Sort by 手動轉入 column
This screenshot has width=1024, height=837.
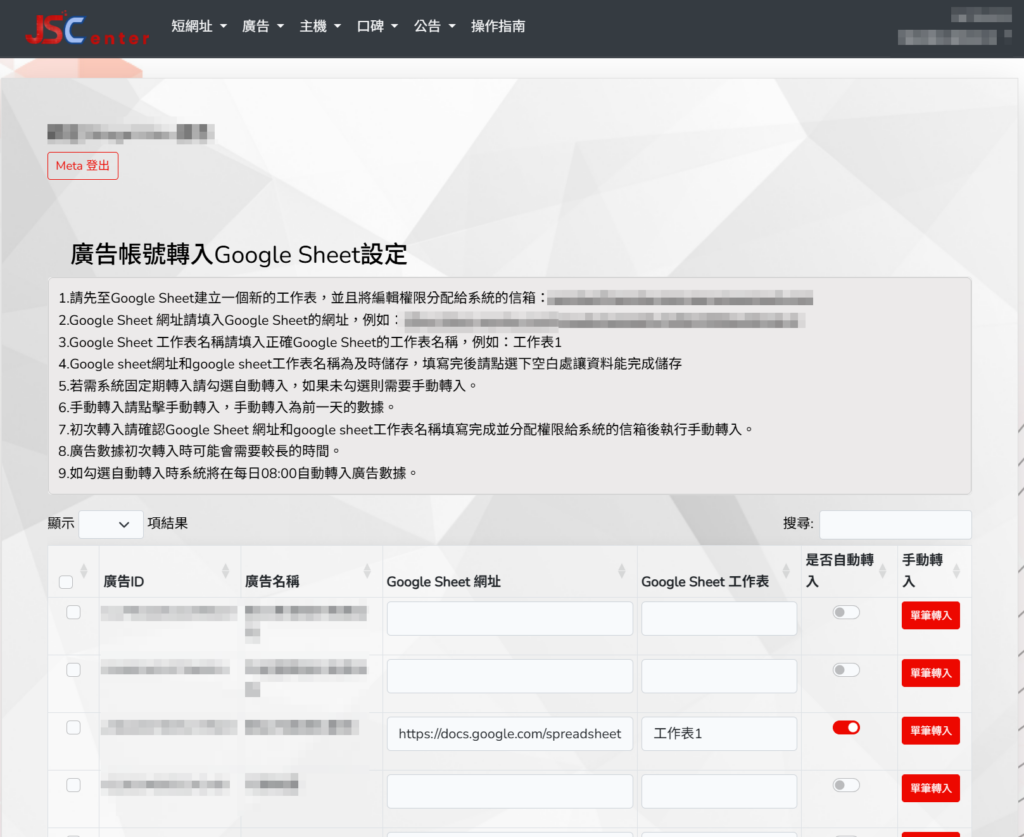957,571
